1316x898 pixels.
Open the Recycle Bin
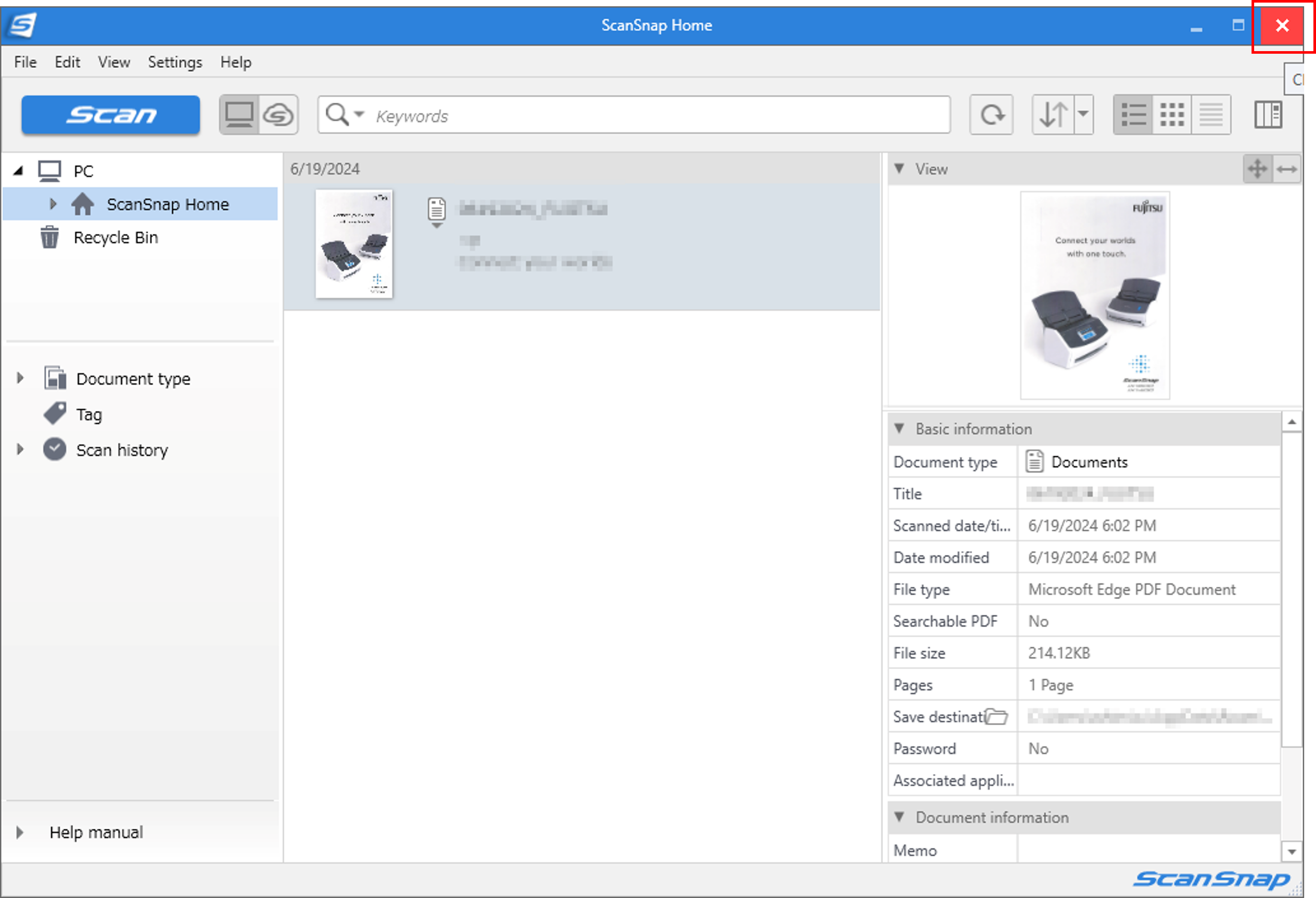[116, 237]
